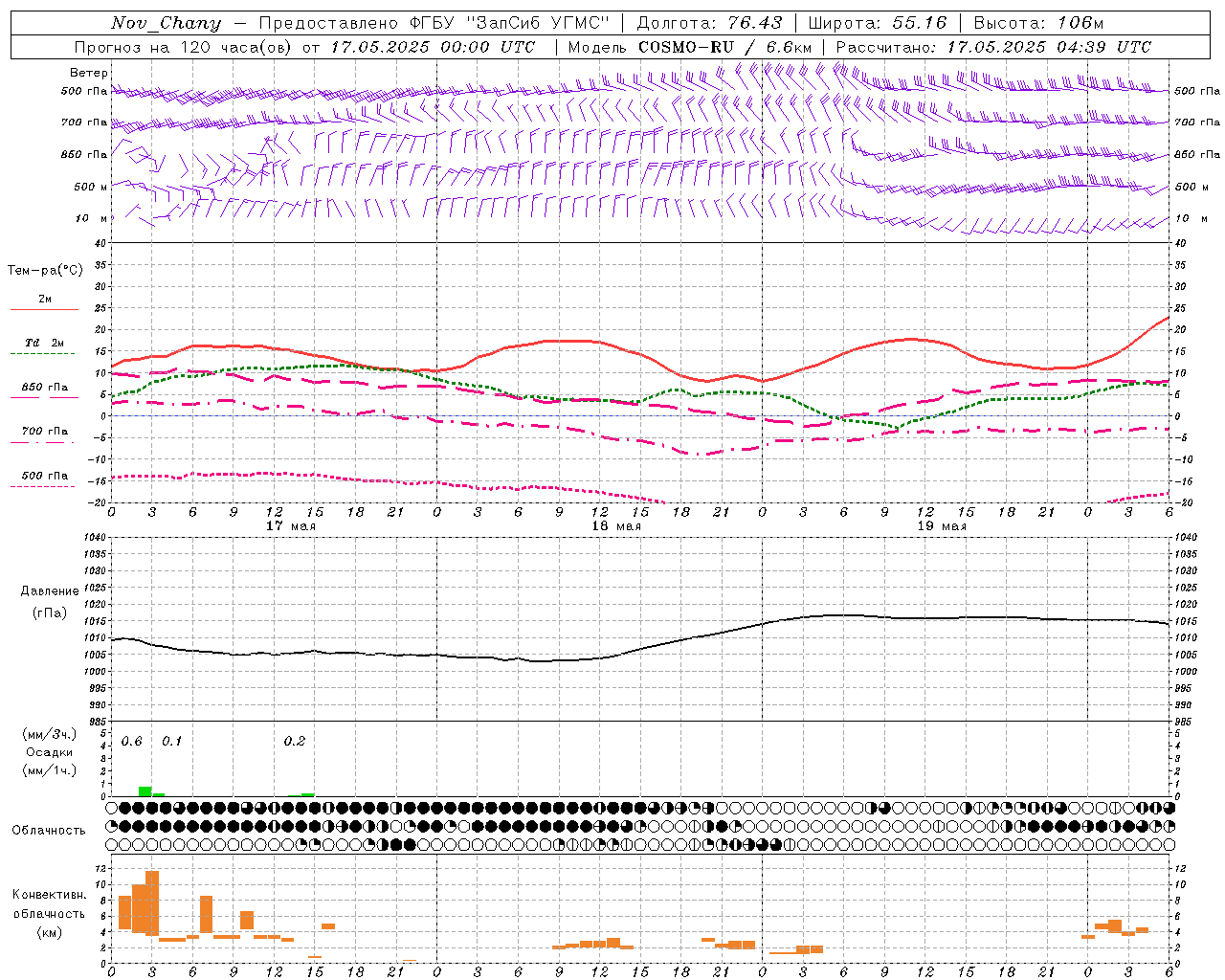Click the red solid line sample under '2м'
This screenshot has width=1225, height=980.
click(x=44, y=310)
